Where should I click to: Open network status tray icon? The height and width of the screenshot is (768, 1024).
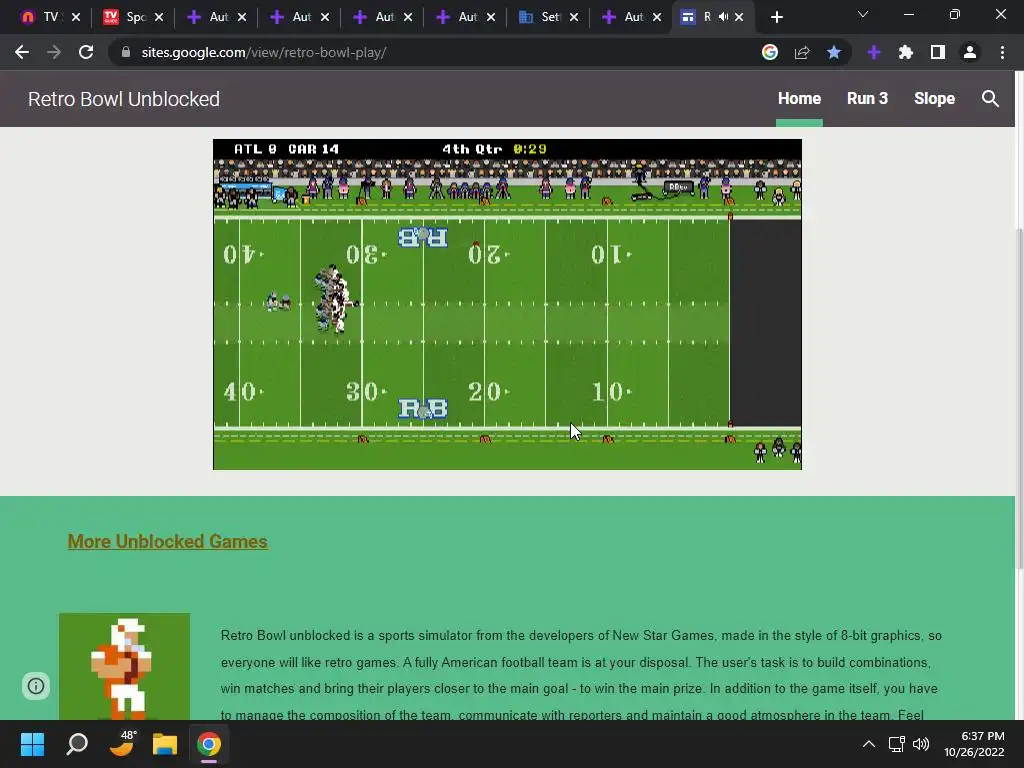896,744
